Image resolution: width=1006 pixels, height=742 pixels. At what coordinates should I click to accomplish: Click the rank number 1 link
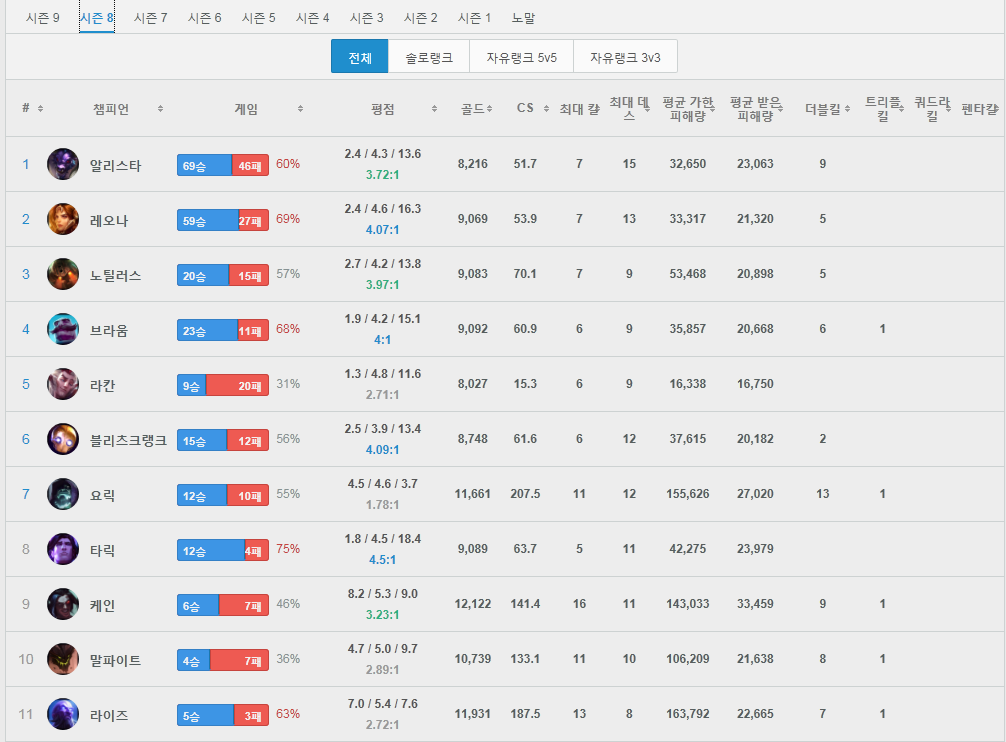pos(25,164)
